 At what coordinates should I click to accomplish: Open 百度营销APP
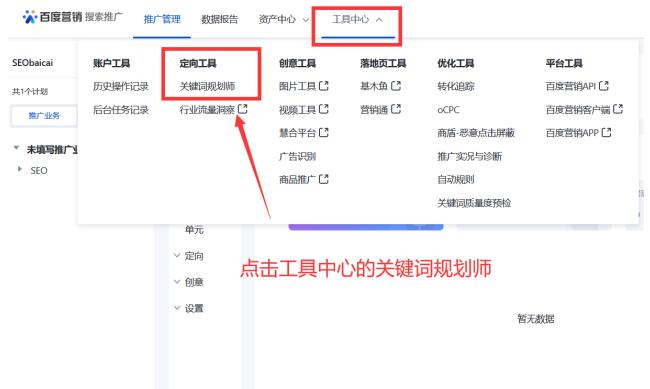[x=572, y=133]
